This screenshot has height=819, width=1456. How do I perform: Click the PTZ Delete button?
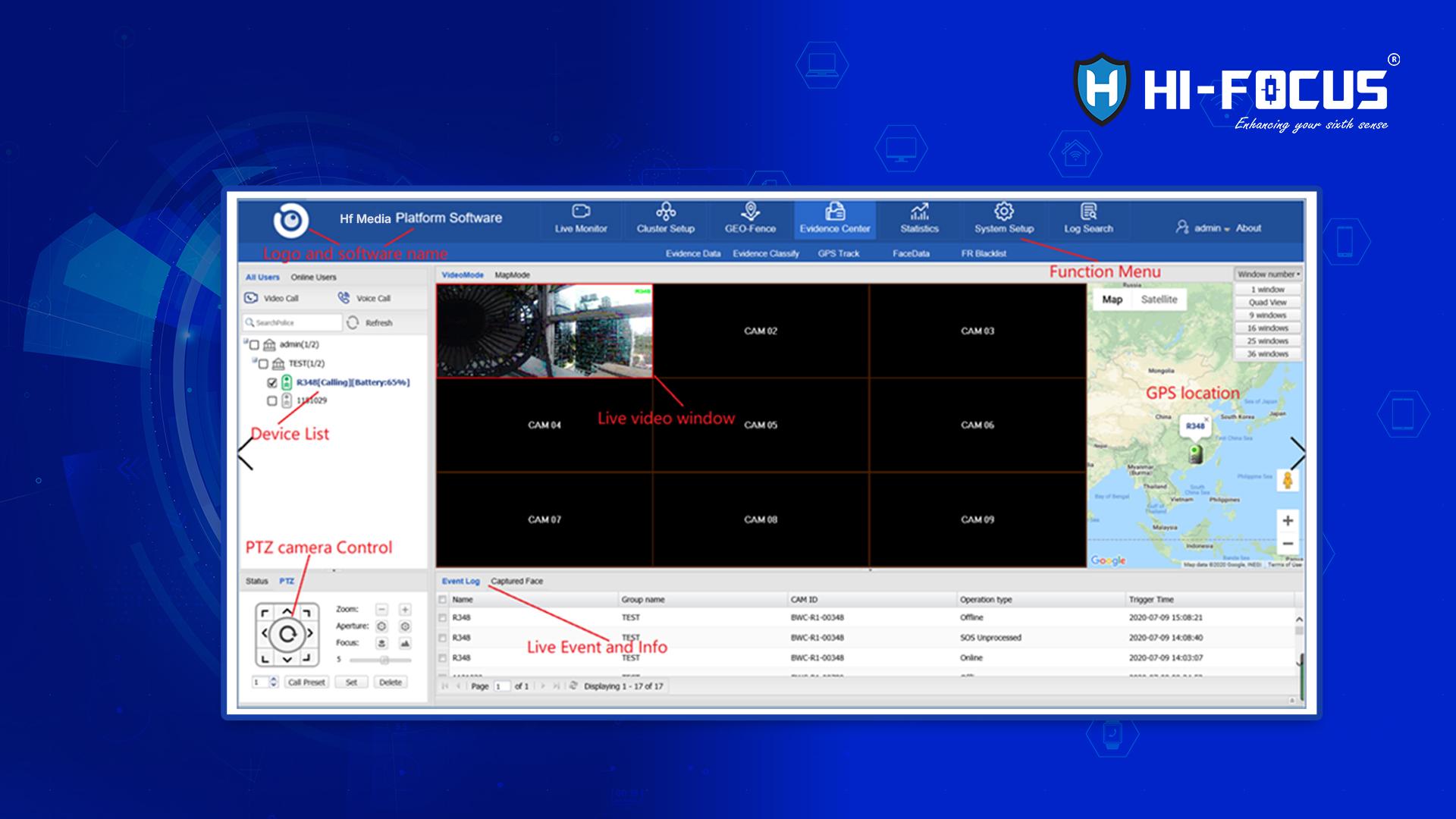391,682
